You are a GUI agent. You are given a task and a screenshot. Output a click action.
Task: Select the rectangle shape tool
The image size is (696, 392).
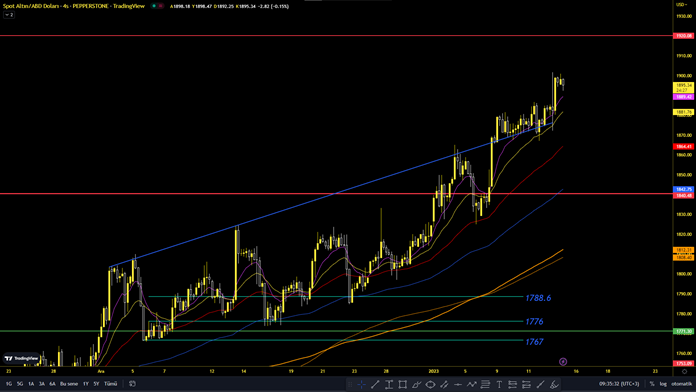403,384
